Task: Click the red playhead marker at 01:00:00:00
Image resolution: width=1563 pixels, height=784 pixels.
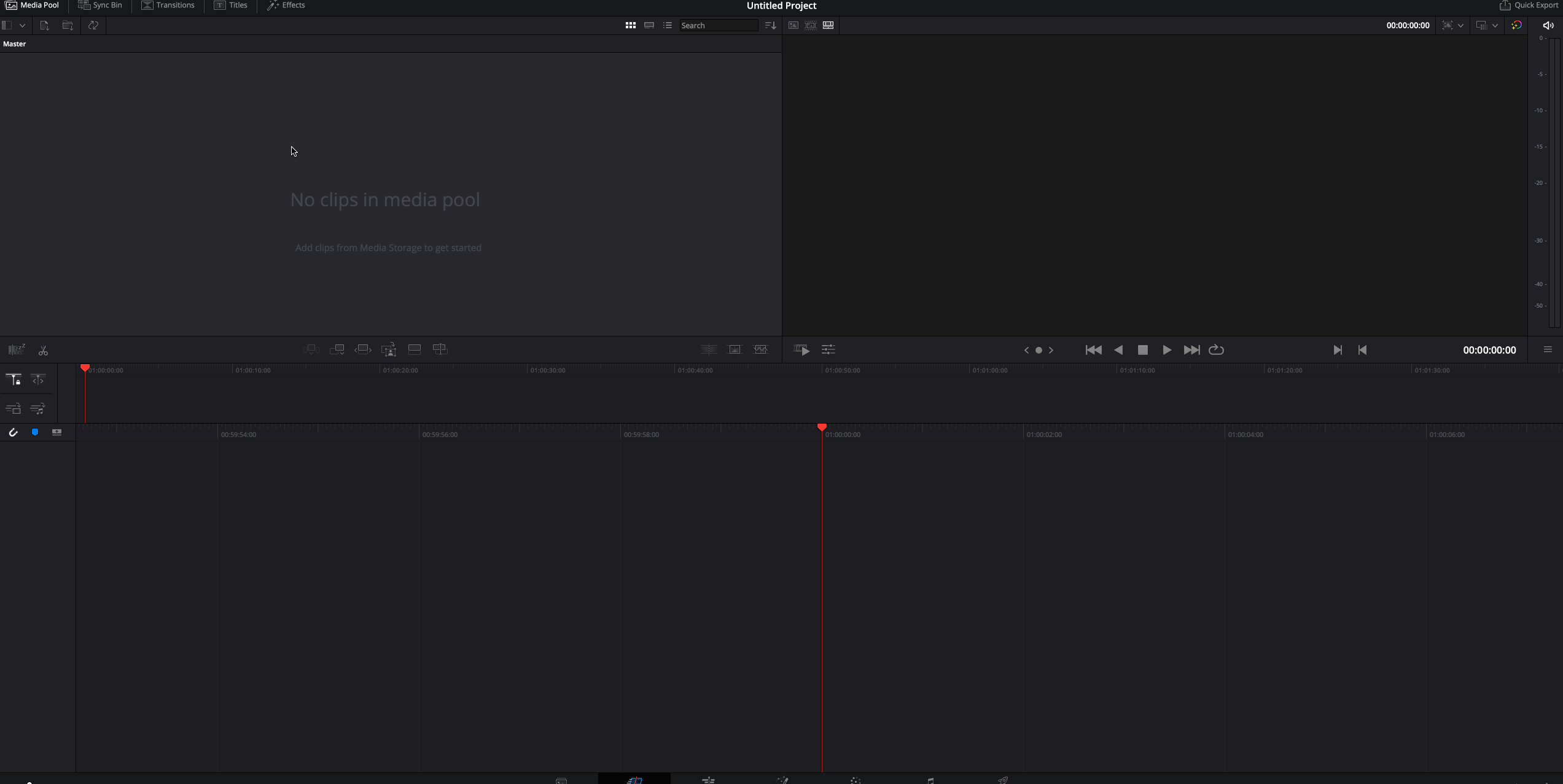Action: pos(821,428)
